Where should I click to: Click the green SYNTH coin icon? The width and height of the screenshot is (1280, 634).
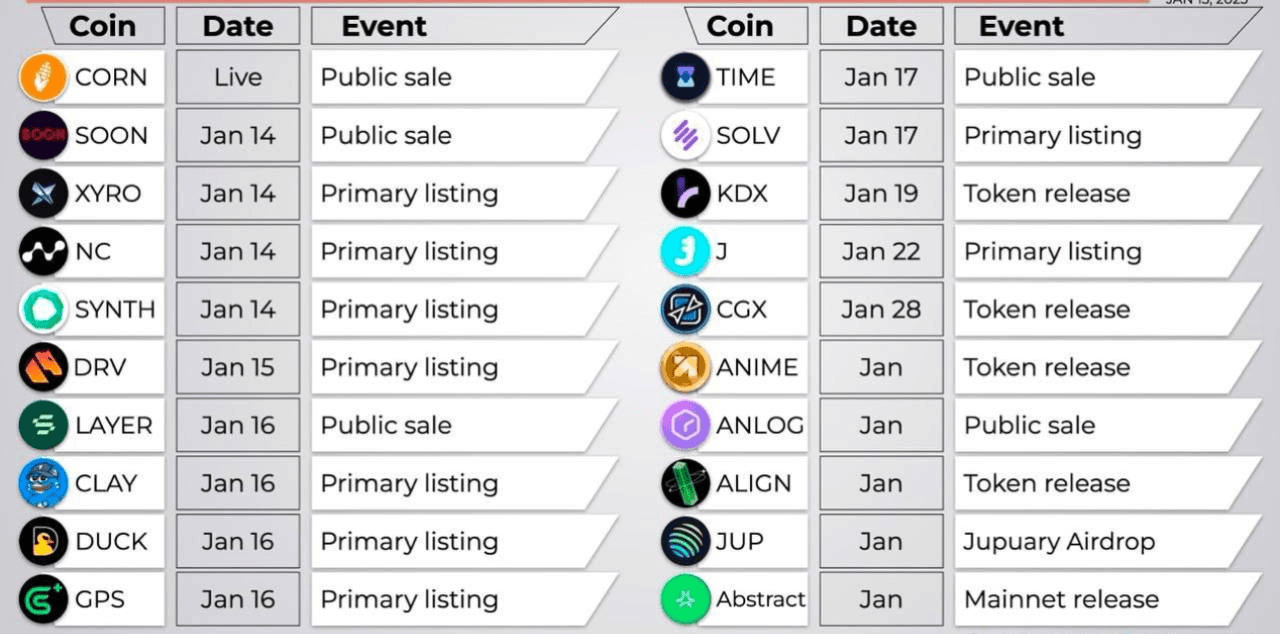pos(43,309)
